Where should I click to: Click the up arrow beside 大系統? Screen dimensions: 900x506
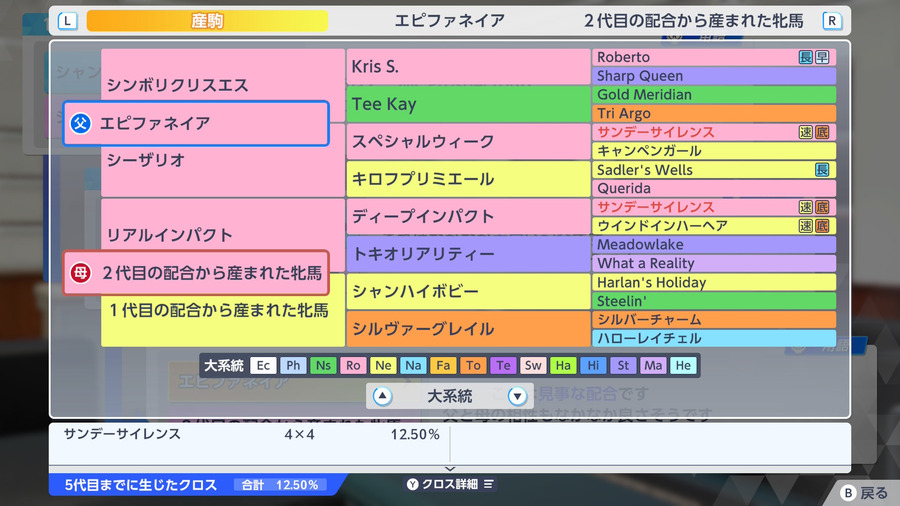point(382,396)
